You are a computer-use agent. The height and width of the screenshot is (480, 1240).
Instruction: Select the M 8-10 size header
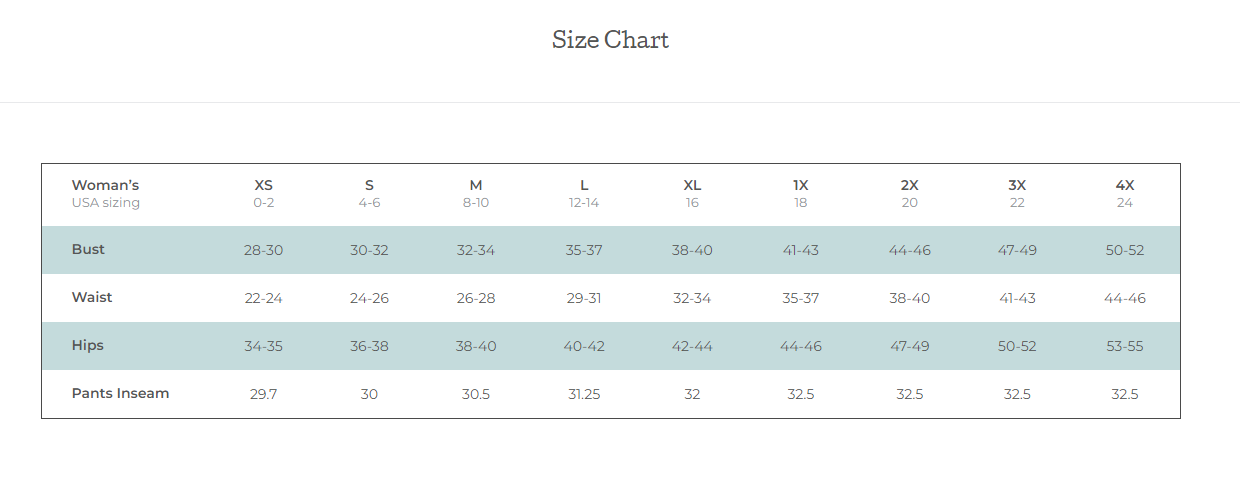pos(476,194)
